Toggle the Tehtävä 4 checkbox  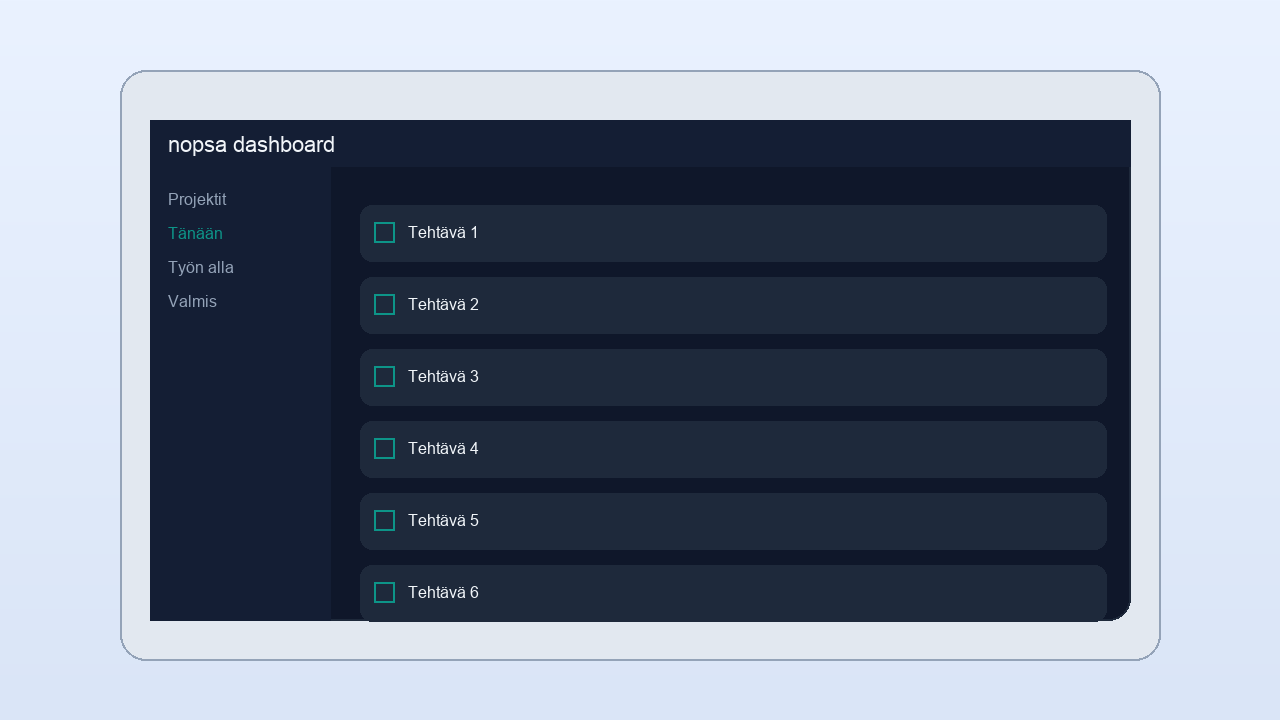pos(384,449)
